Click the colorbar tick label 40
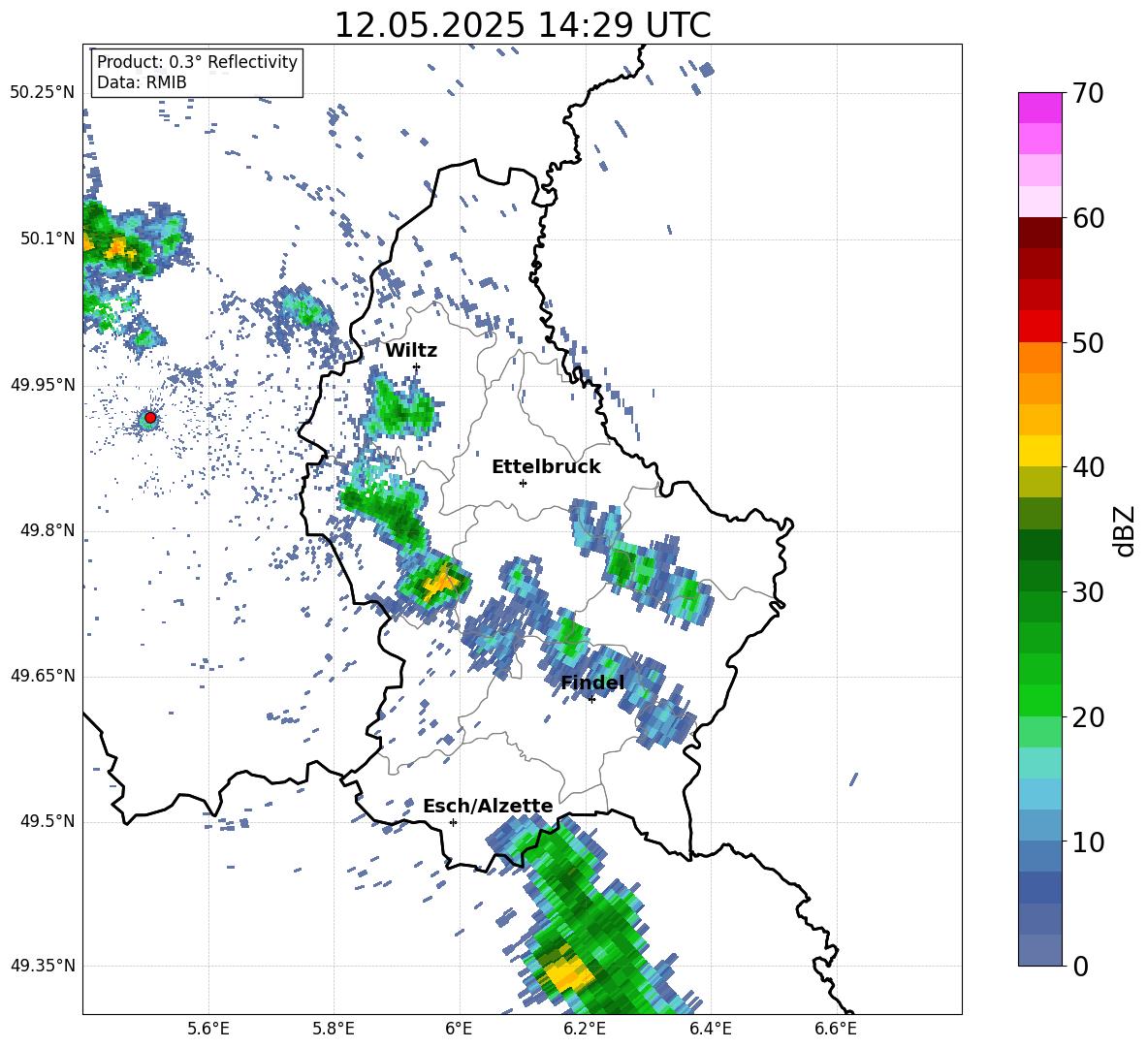Image resolution: width=1148 pixels, height=1048 pixels. tap(1087, 467)
